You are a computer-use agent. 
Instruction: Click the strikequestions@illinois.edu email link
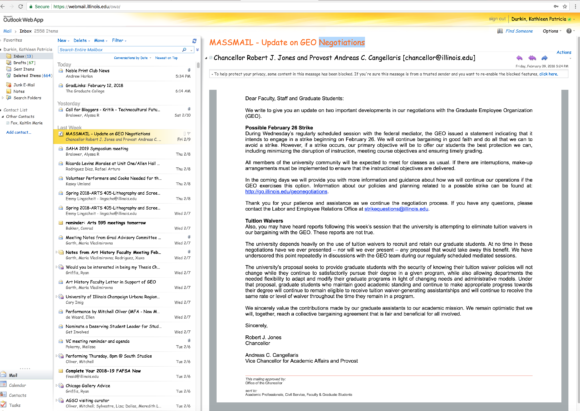tap(396, 209)
